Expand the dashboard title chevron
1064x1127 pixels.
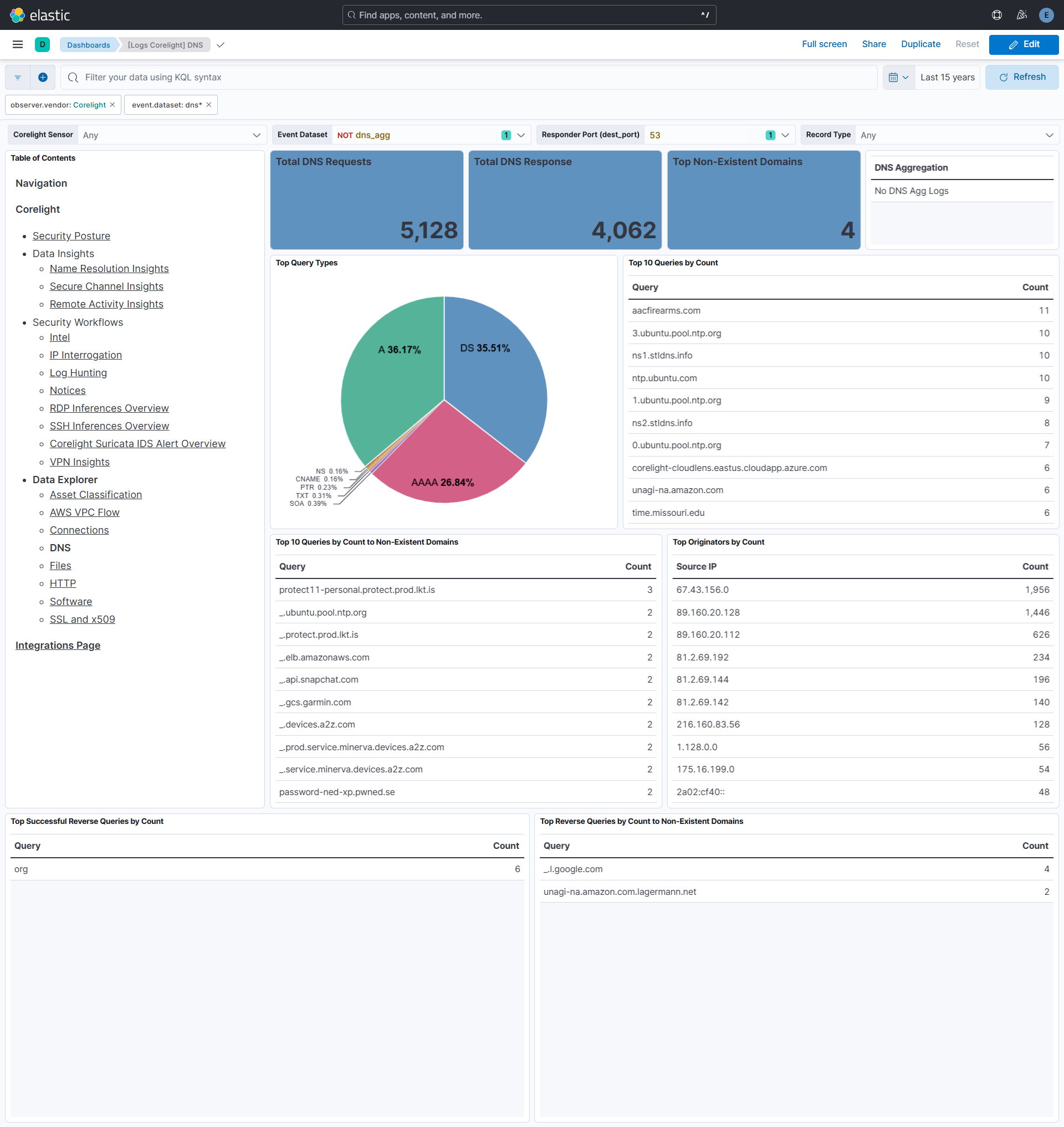[221, 45]
